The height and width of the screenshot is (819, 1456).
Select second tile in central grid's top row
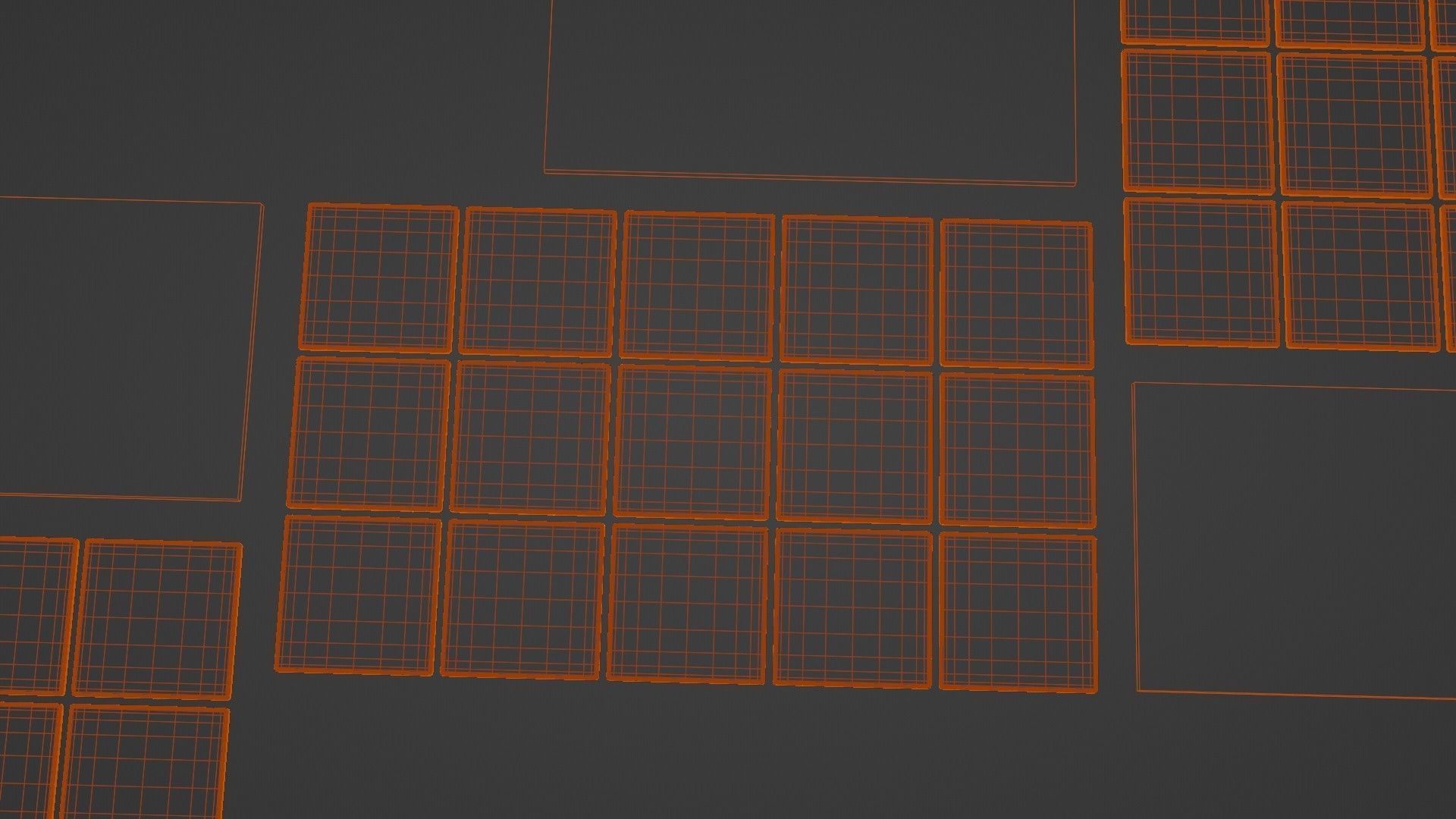(538, 281)
